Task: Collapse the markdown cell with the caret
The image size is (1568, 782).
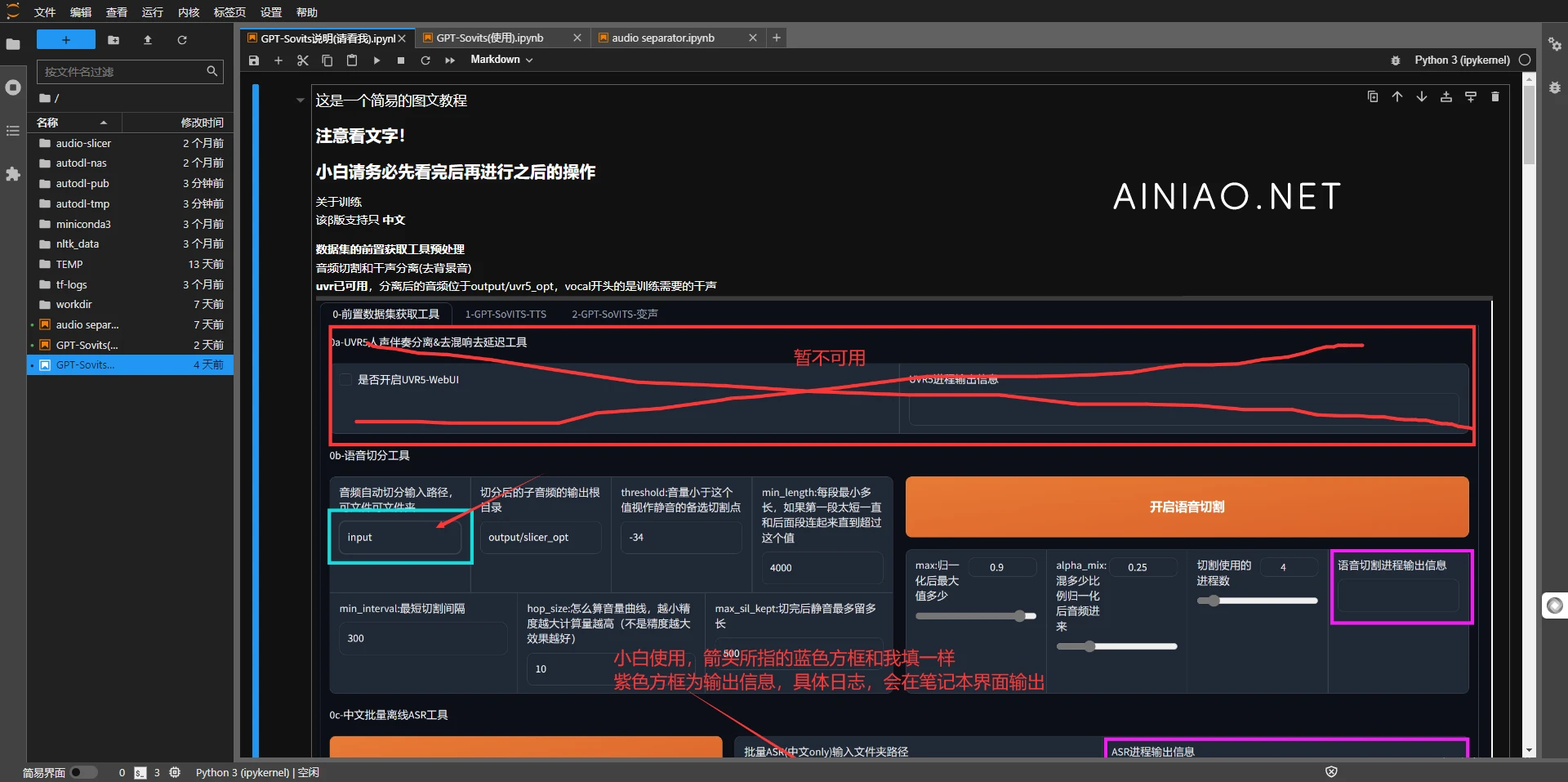Action: [300, 101]
